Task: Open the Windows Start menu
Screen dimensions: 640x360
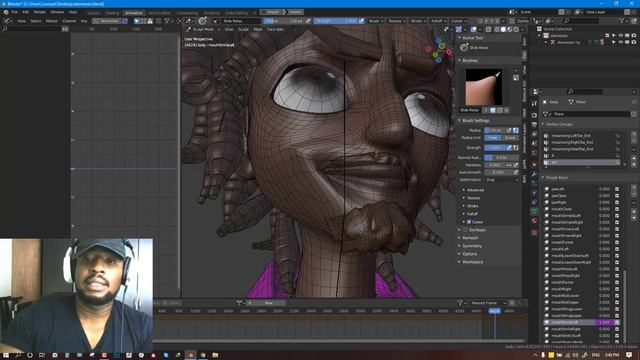Action: tap(6, 355)
